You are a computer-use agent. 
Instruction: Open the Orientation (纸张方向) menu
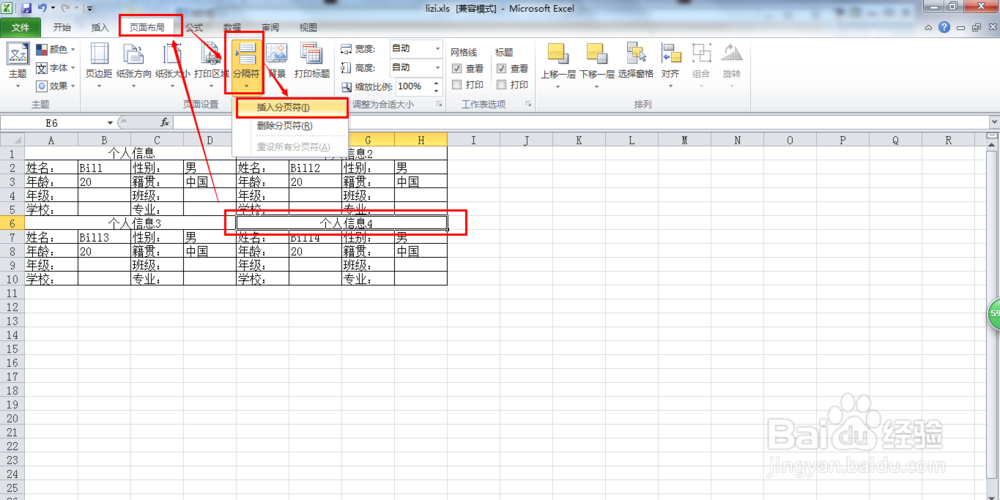tap(134, 66)
